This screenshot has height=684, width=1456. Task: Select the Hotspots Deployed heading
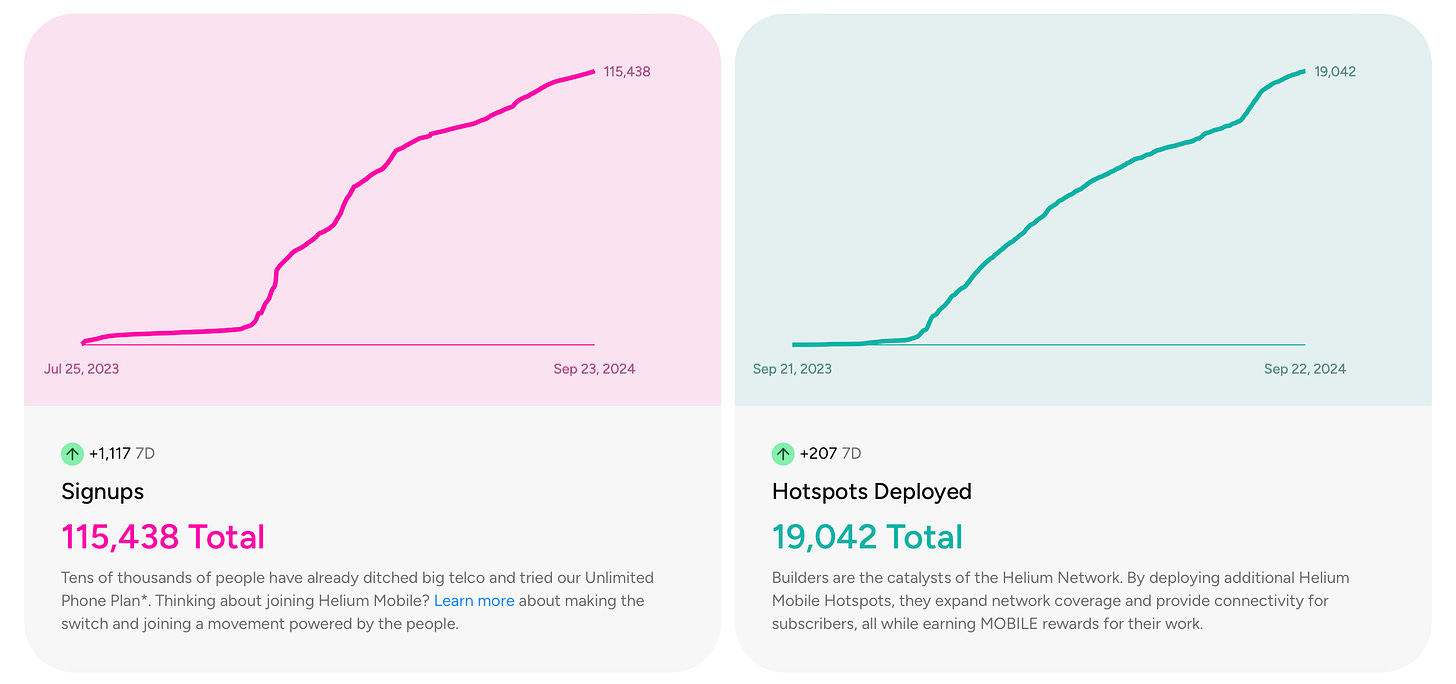point(871,492)
